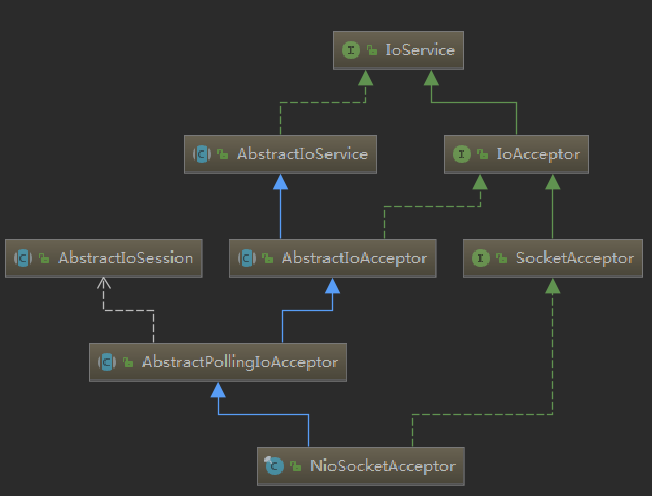Click the interface icon on SocketAcceptor node
This screenshot has width=652, height=496.
pyautogui.click(x=481, y=258)
